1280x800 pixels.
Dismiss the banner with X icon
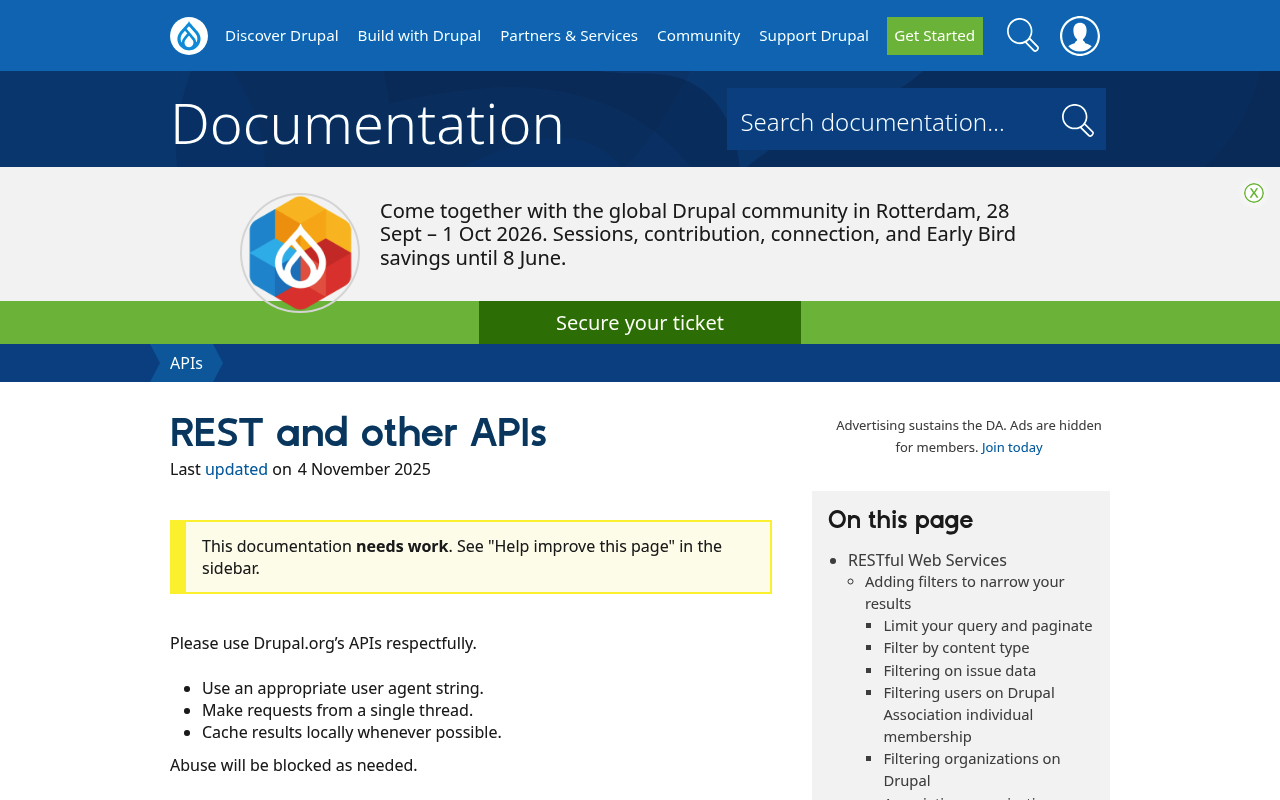[1254, 193]
